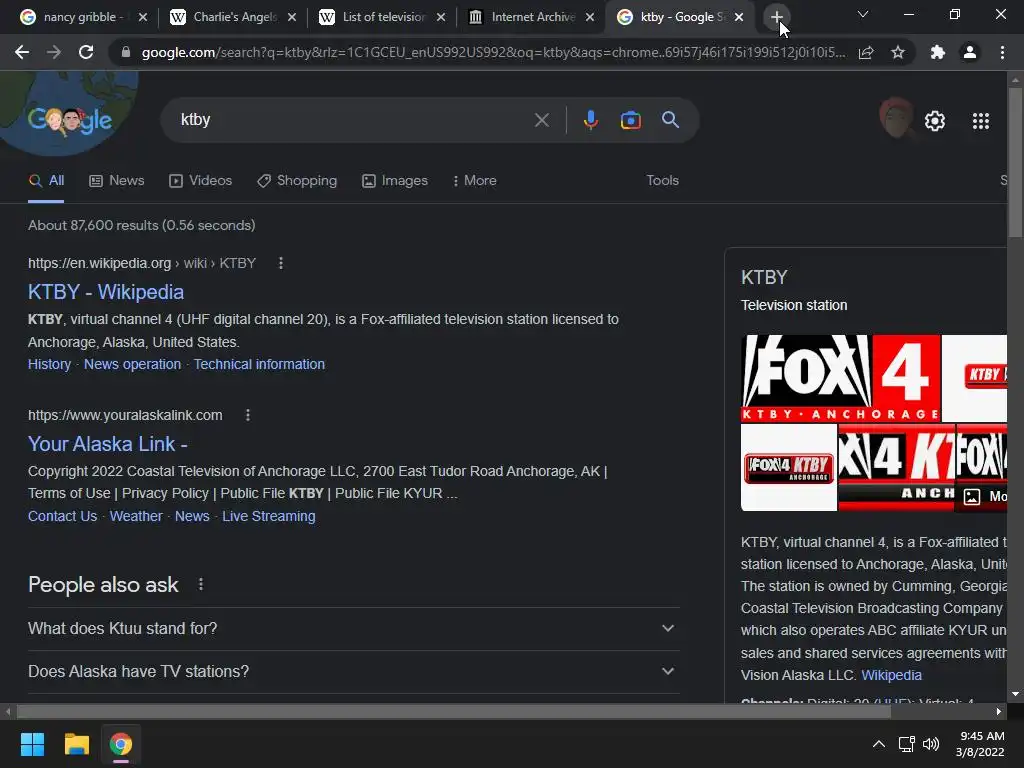Clear the search box text
This screenshot has height=768, width=1024.
click(541, 120)
